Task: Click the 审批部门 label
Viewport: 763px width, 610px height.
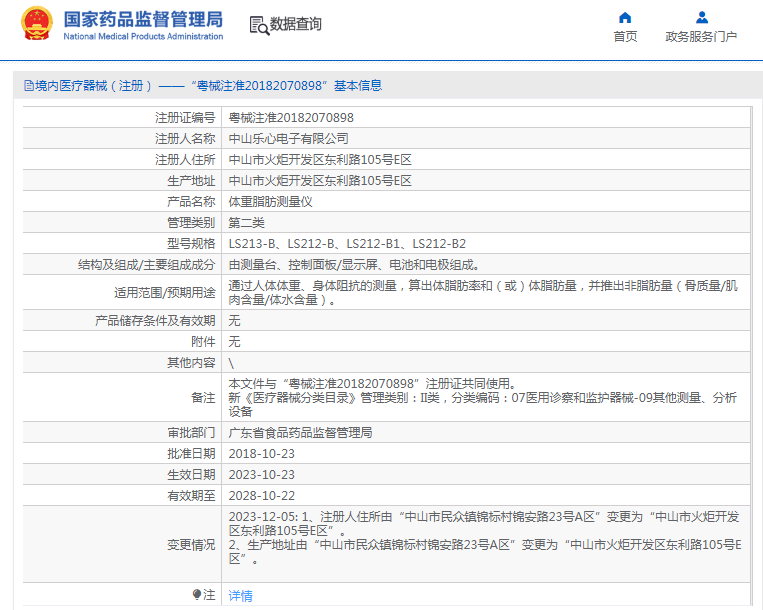Action: tap(191, 432)
